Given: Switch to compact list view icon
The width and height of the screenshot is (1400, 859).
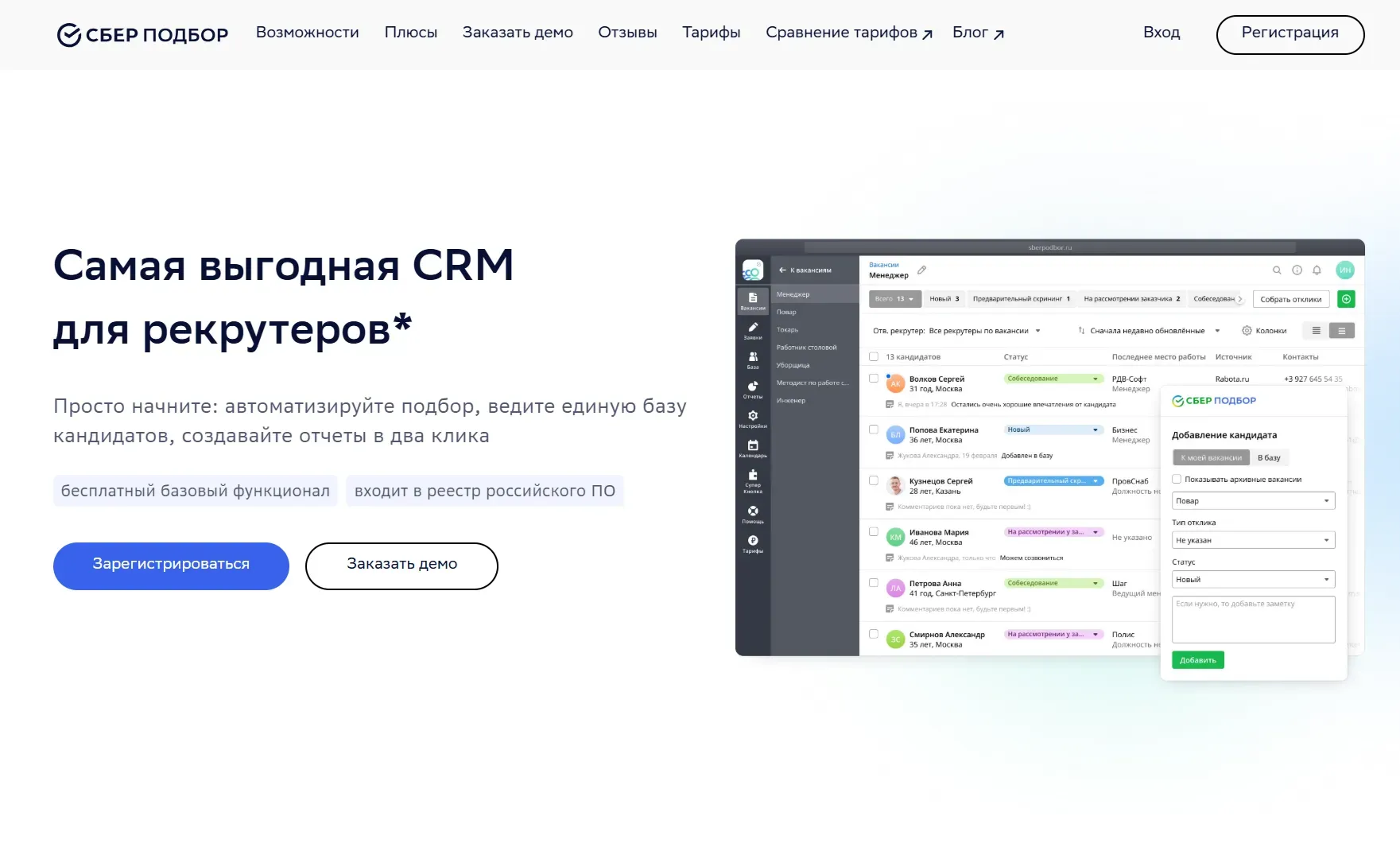Looking at the screenshot, I should 1316,330.
